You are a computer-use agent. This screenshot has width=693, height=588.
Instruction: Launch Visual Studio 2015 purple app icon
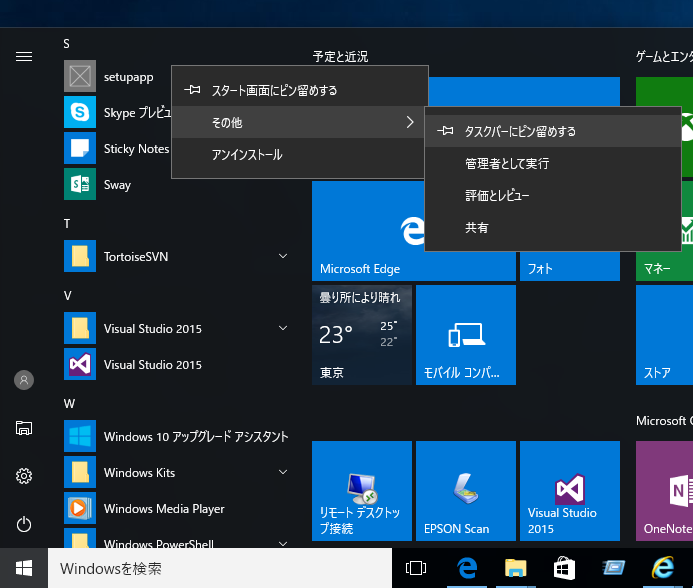[80, 364]
